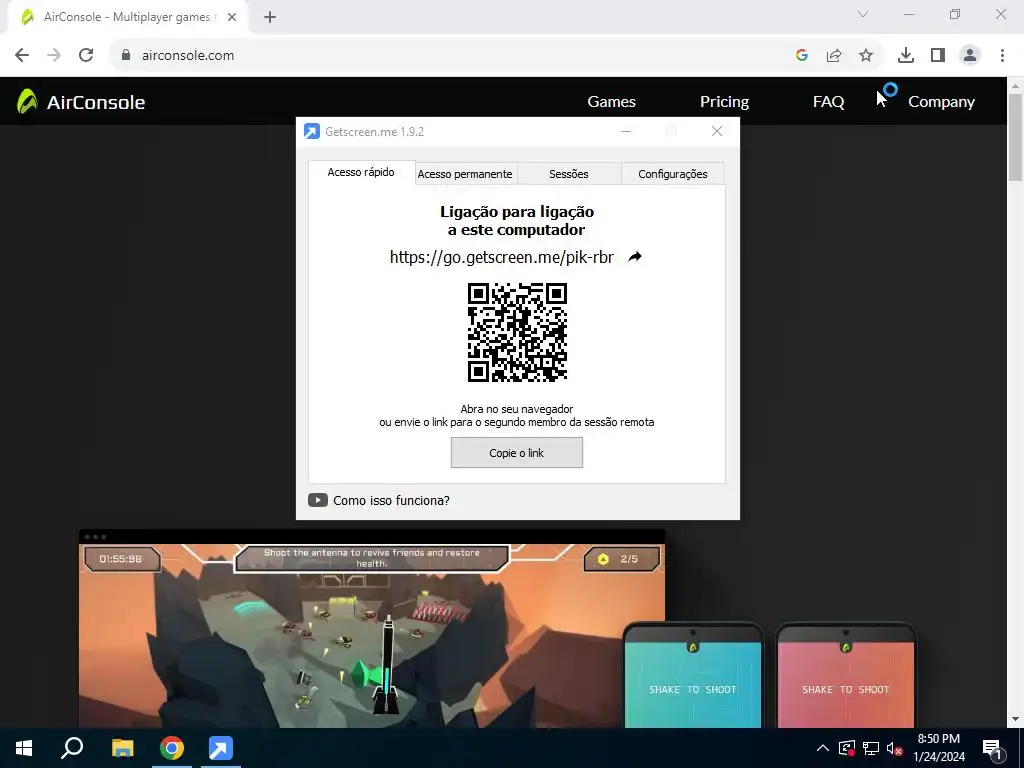Open the Como isso funciona? link

click(x=391, y=500)
